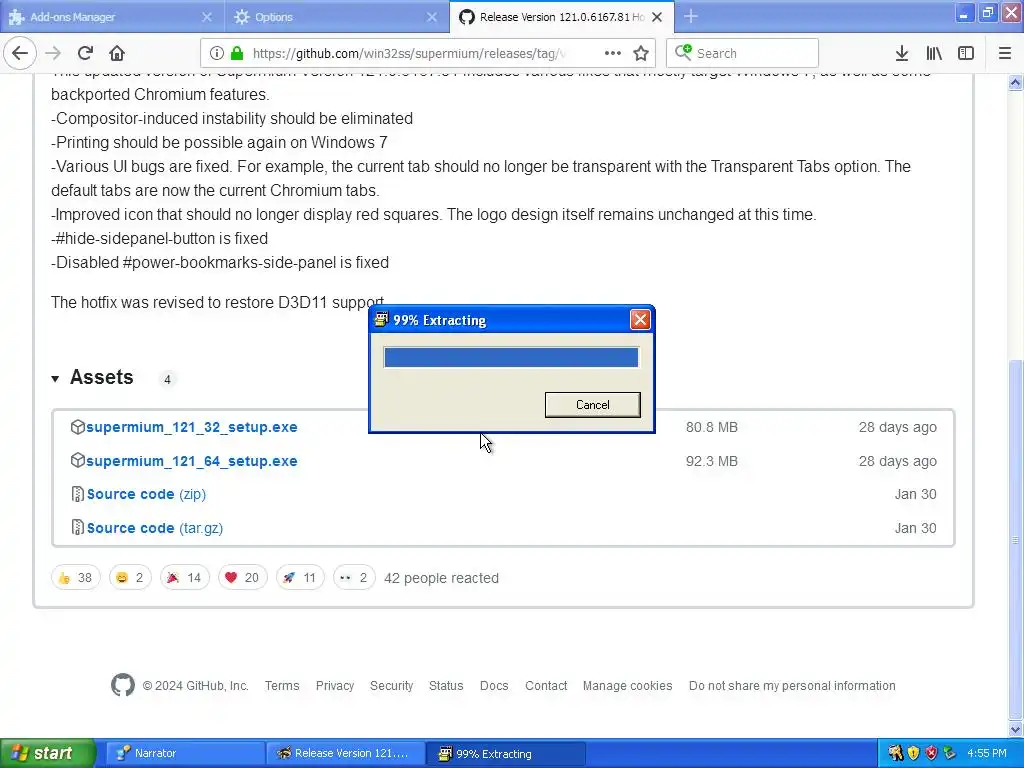Open Manage cookies footer link
Screen dimensions: 1024x768
pos(628,686)
